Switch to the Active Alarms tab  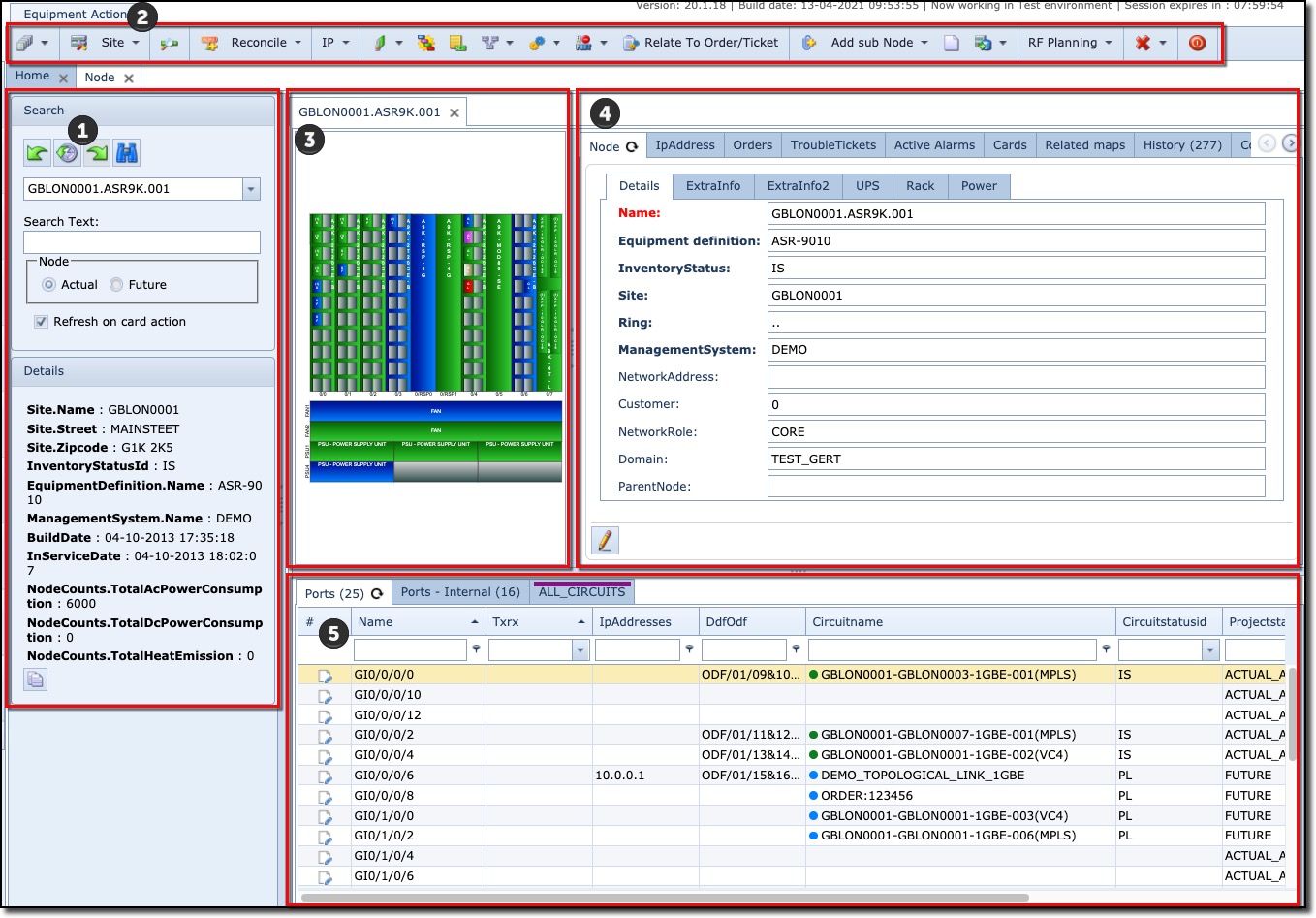[934, 145]
